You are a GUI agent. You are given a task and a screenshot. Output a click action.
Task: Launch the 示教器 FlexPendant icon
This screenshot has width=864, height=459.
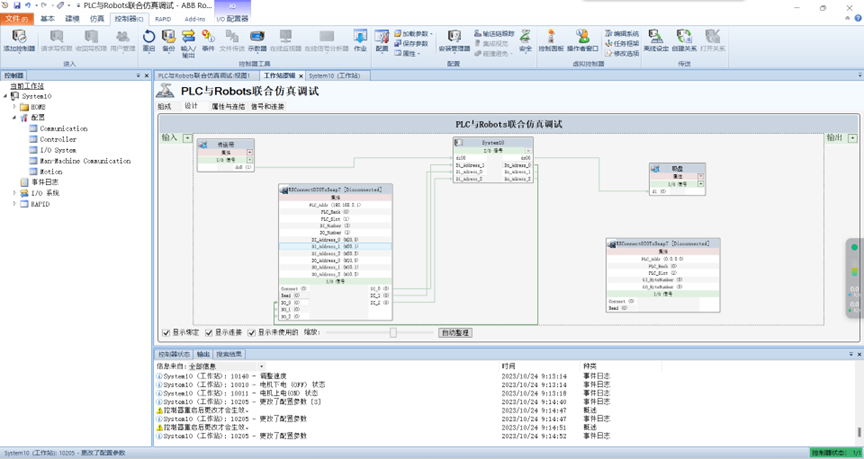pos(257,41)
